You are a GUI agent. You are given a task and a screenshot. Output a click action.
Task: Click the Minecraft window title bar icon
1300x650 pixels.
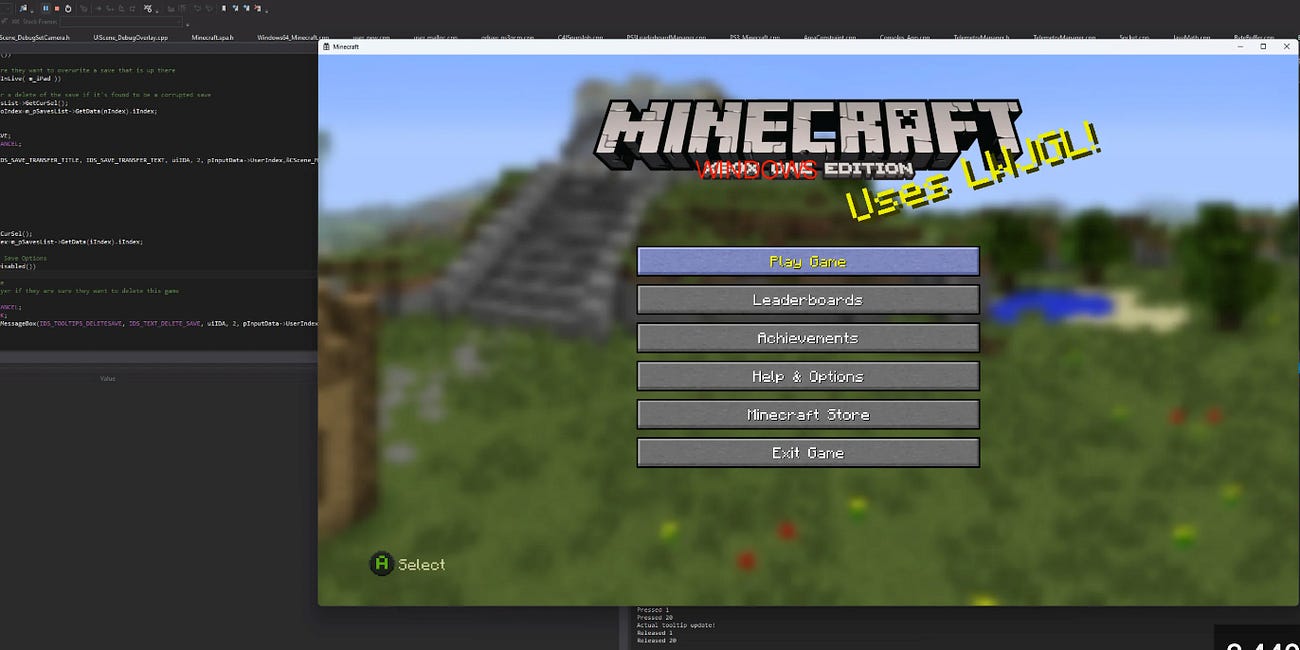(326, 47)
